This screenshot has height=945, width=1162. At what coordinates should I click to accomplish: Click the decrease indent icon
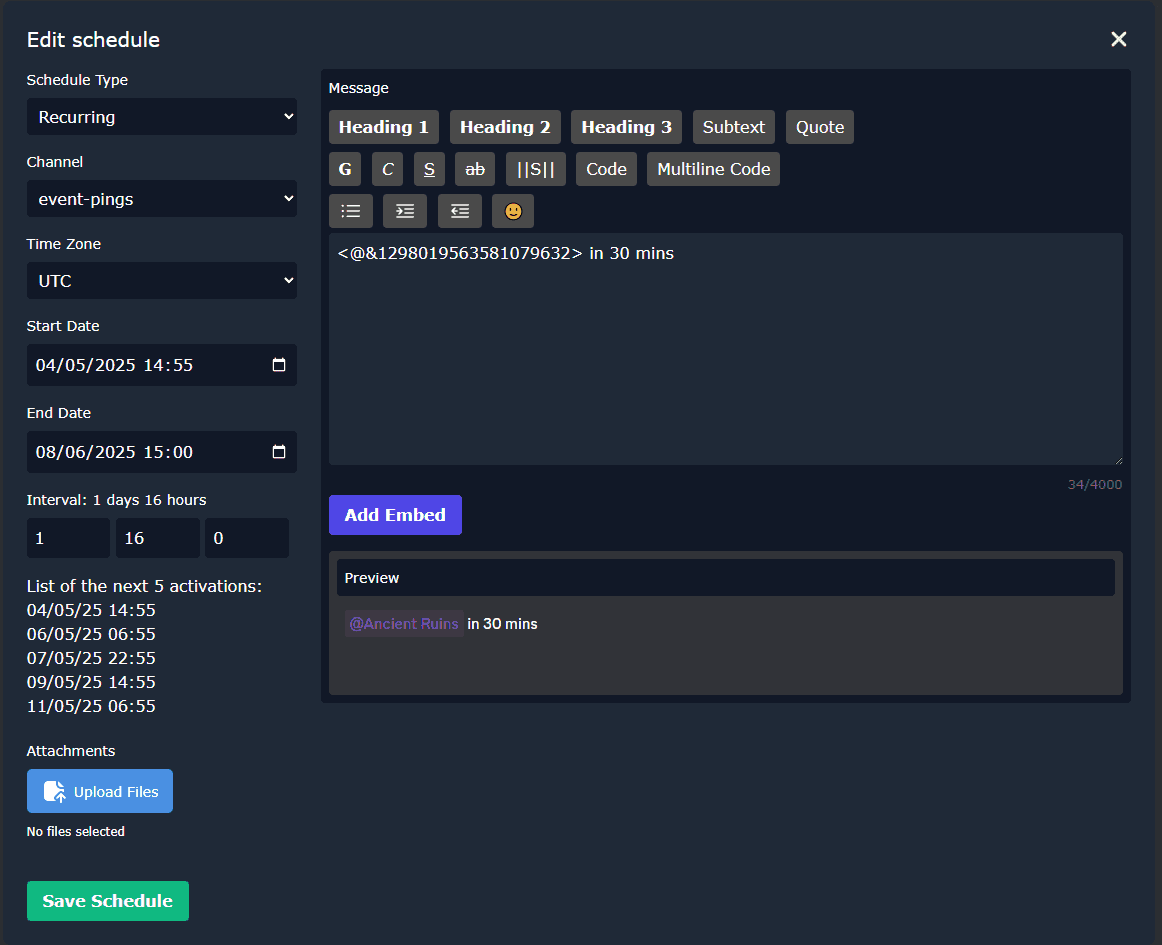(459, 211)
